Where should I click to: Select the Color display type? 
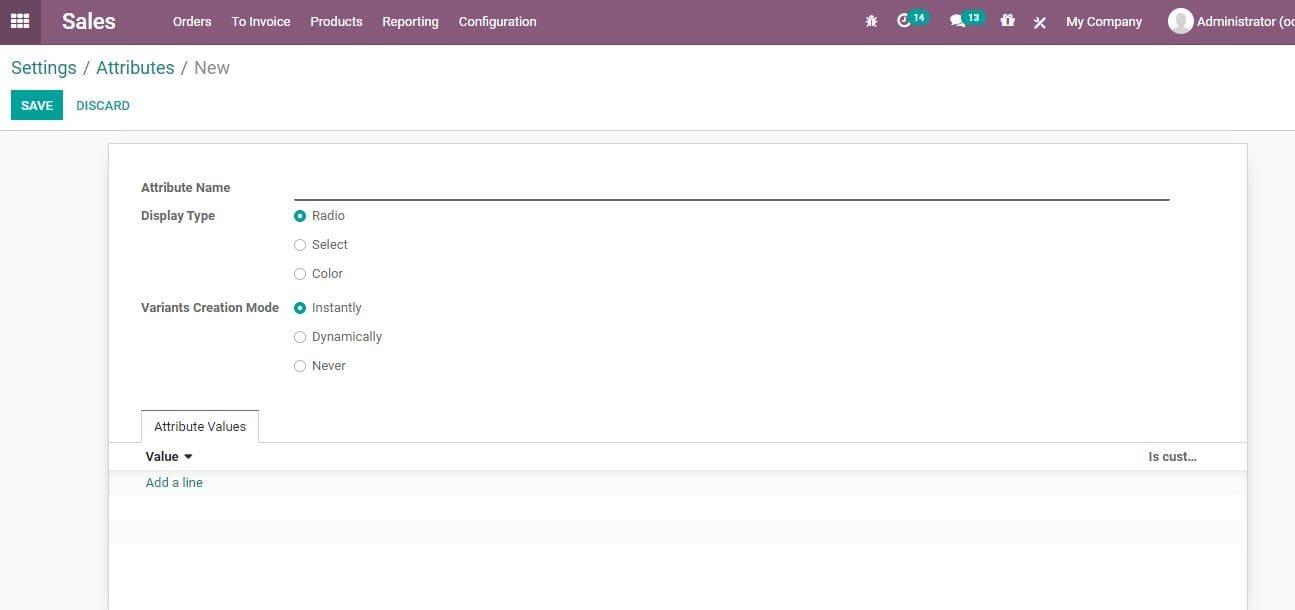[x=300, y=273]
